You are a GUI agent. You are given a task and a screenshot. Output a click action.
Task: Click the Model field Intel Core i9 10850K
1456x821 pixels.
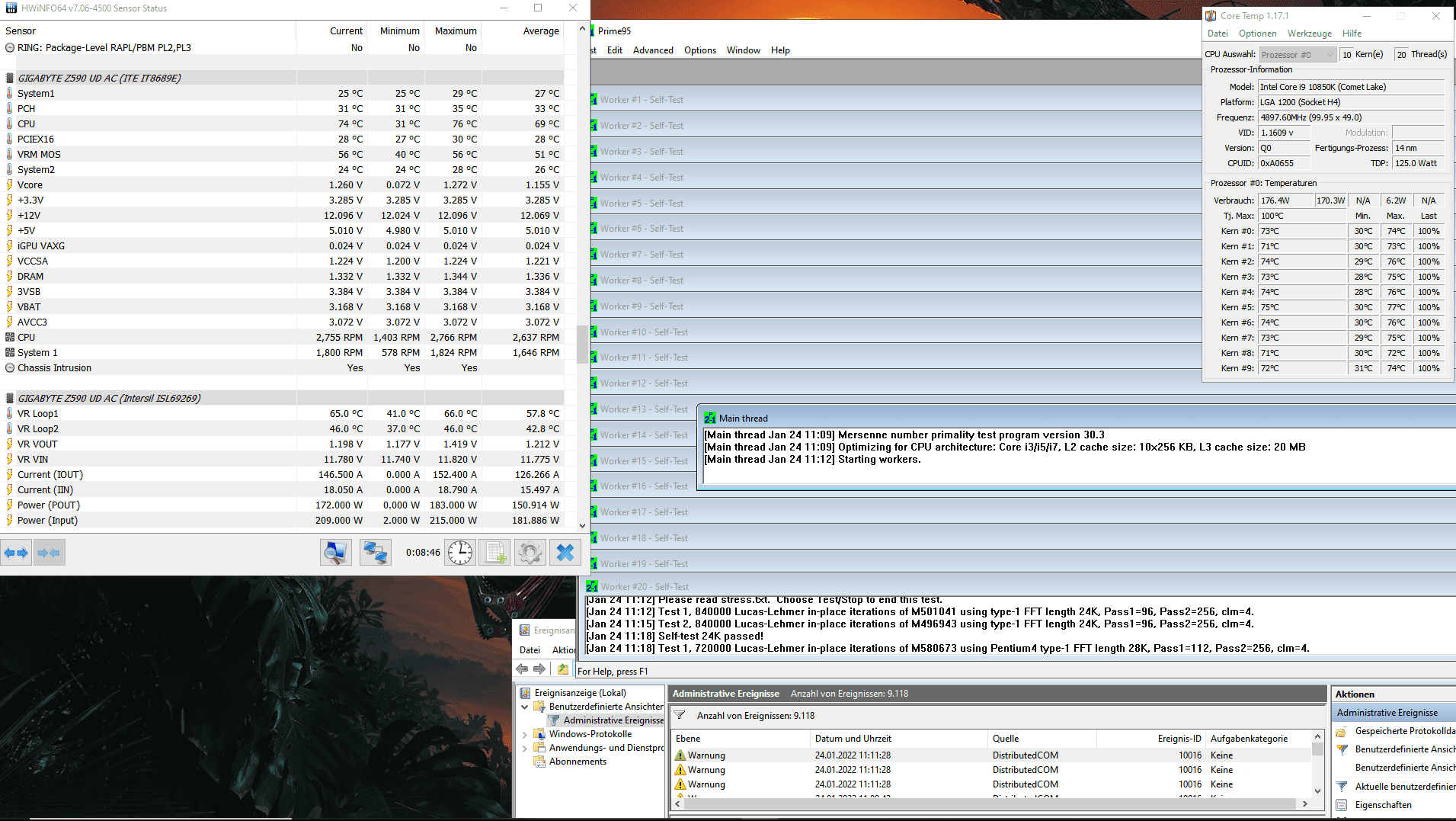pyautogui.click(x=1351, y=87)
